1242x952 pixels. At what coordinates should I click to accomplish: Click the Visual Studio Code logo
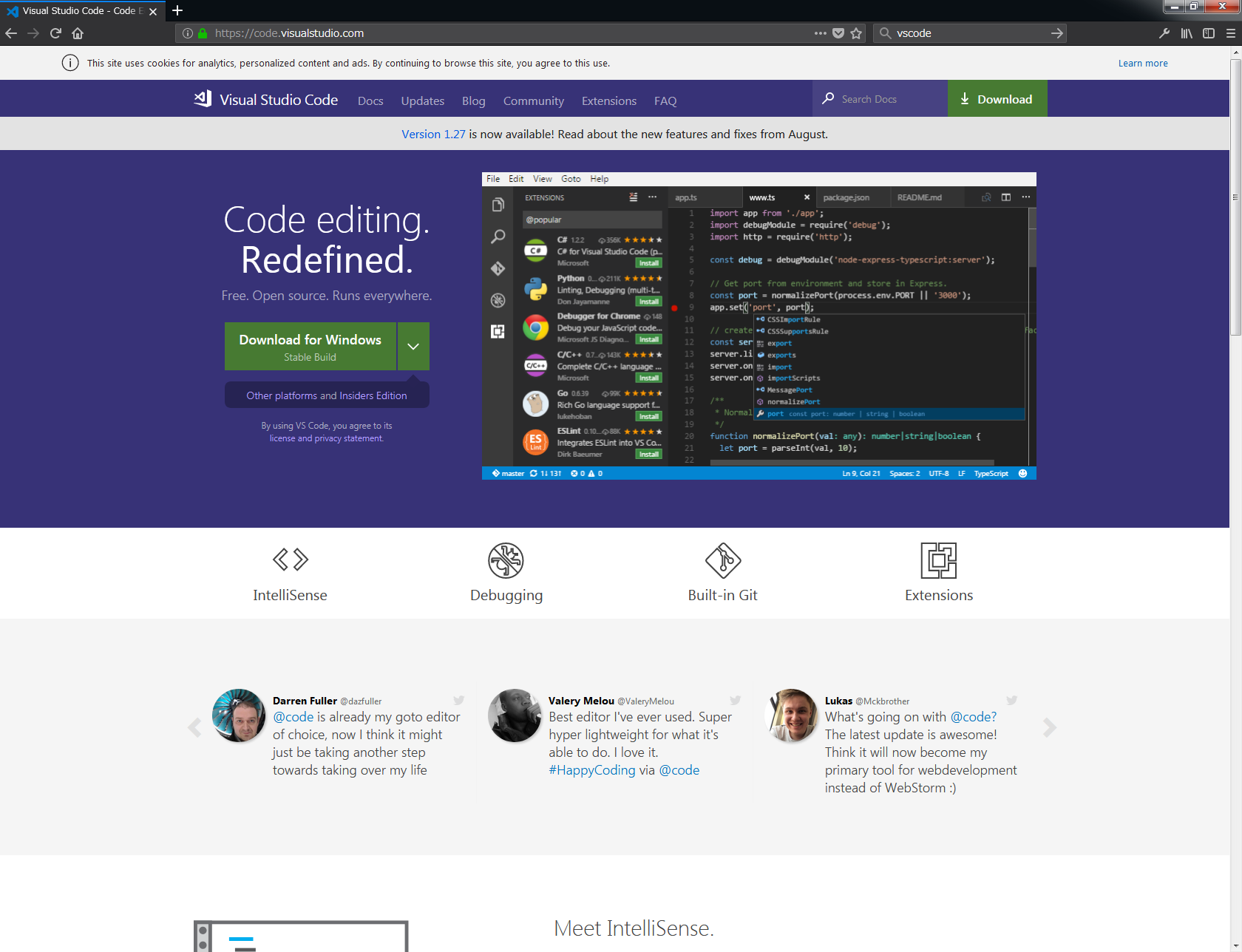click(202, 98)
